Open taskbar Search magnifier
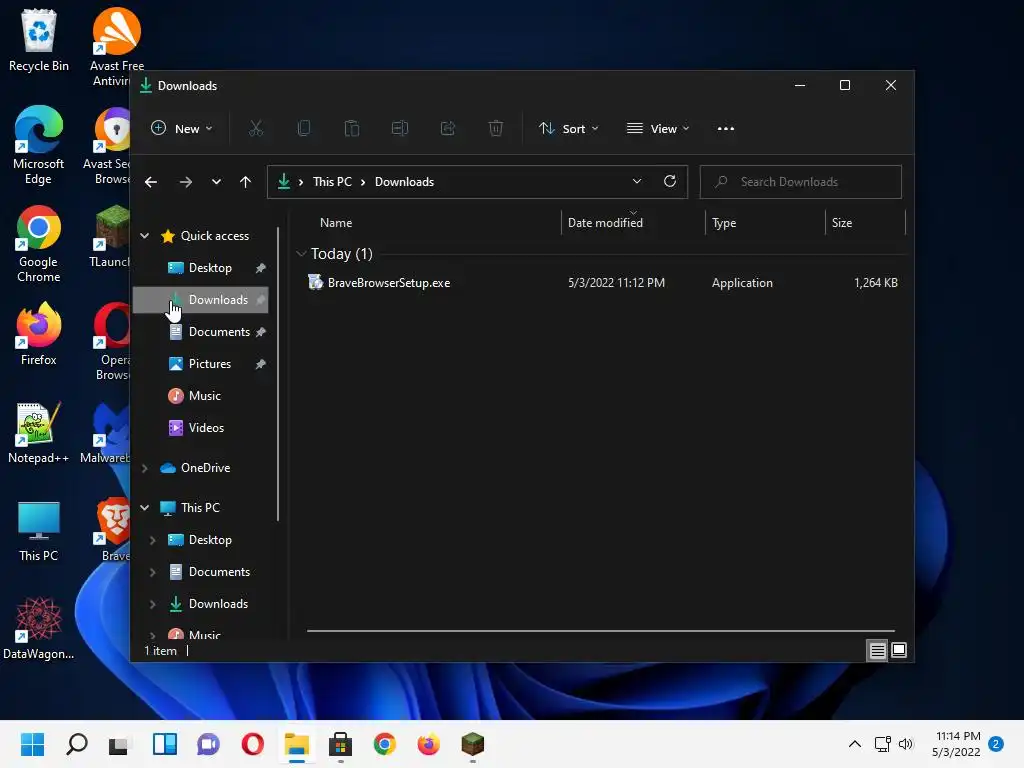 [77, 744]
